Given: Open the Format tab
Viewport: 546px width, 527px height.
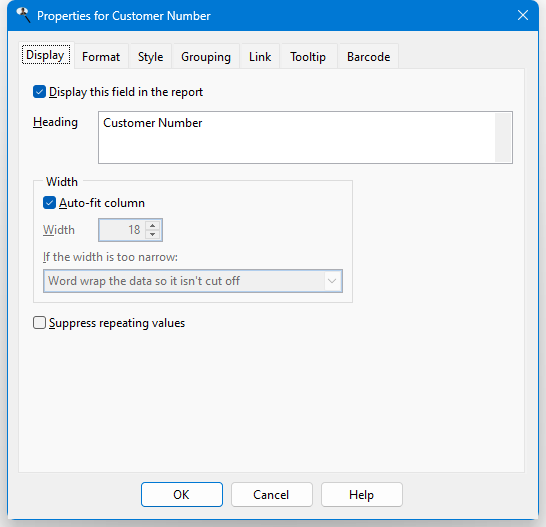Looking at the screenshot, I should [x=101, y=56].
